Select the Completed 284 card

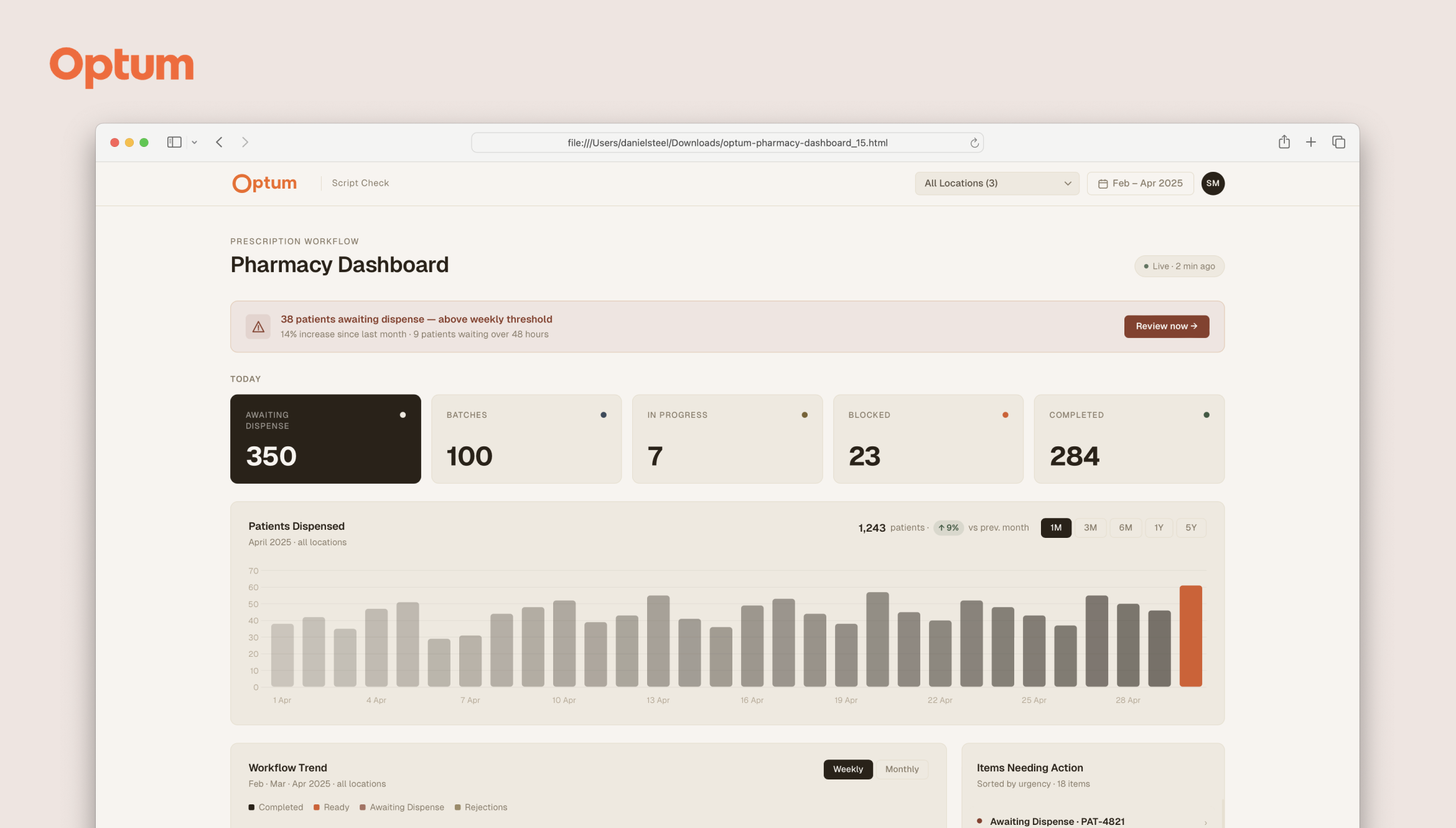tap(1129, 438)
